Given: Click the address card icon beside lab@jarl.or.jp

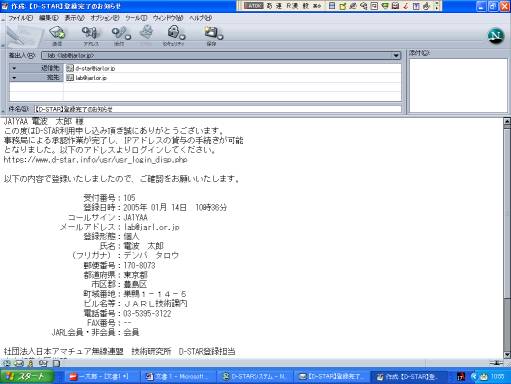Looking at the screenshot, I should 70,78.
